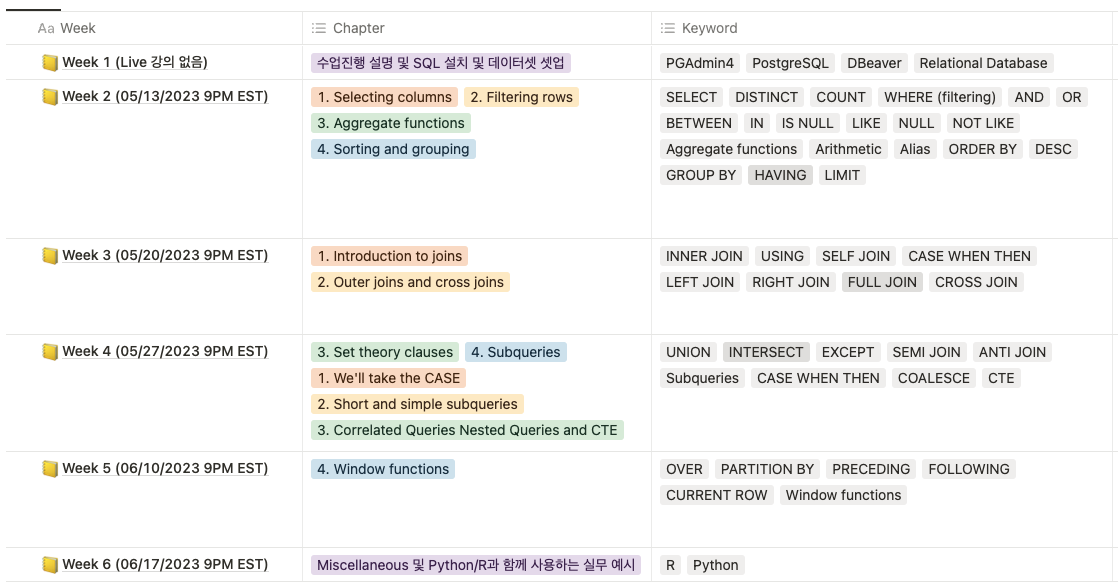Select the '3. Set theory clauses' tag
Screen dimensions: 1118x587
point(385,352)
